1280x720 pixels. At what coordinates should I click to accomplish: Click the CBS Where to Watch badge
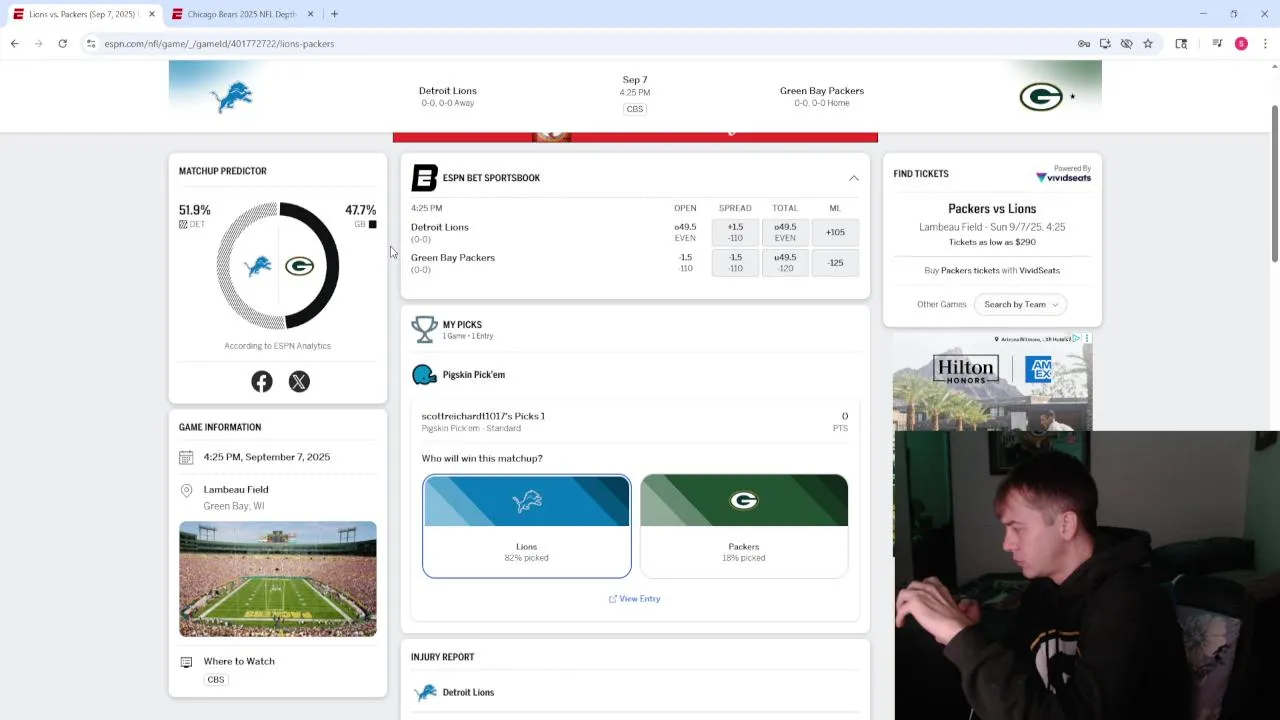click(215, 679)
